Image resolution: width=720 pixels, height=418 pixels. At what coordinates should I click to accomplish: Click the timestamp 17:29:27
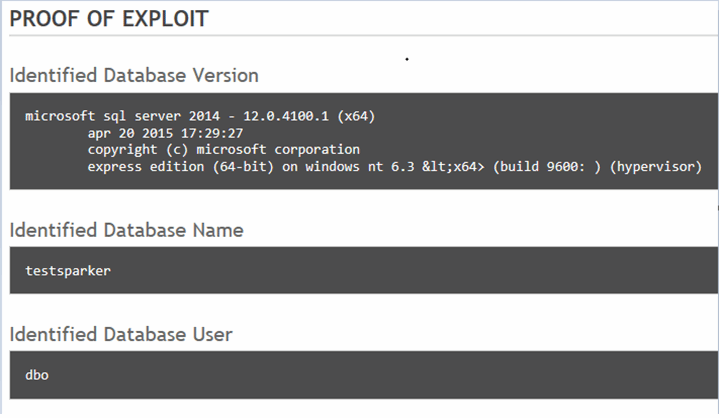210,133
